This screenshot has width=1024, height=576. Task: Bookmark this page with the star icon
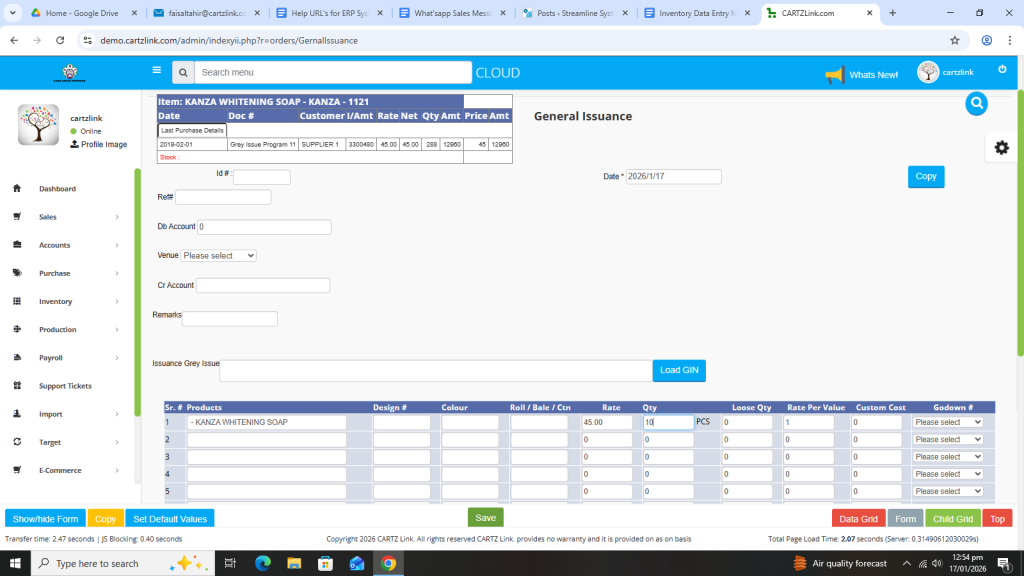pos(954,40)
